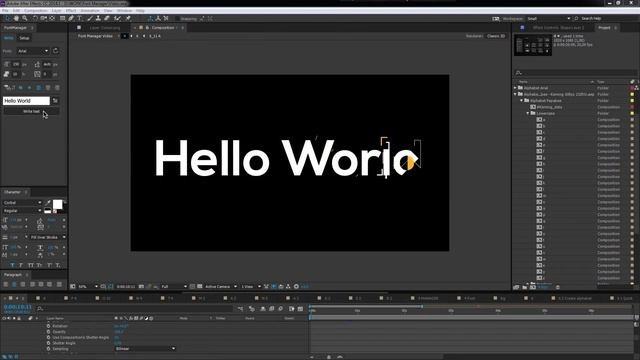Select the Brush tool

tap(90, 18)
